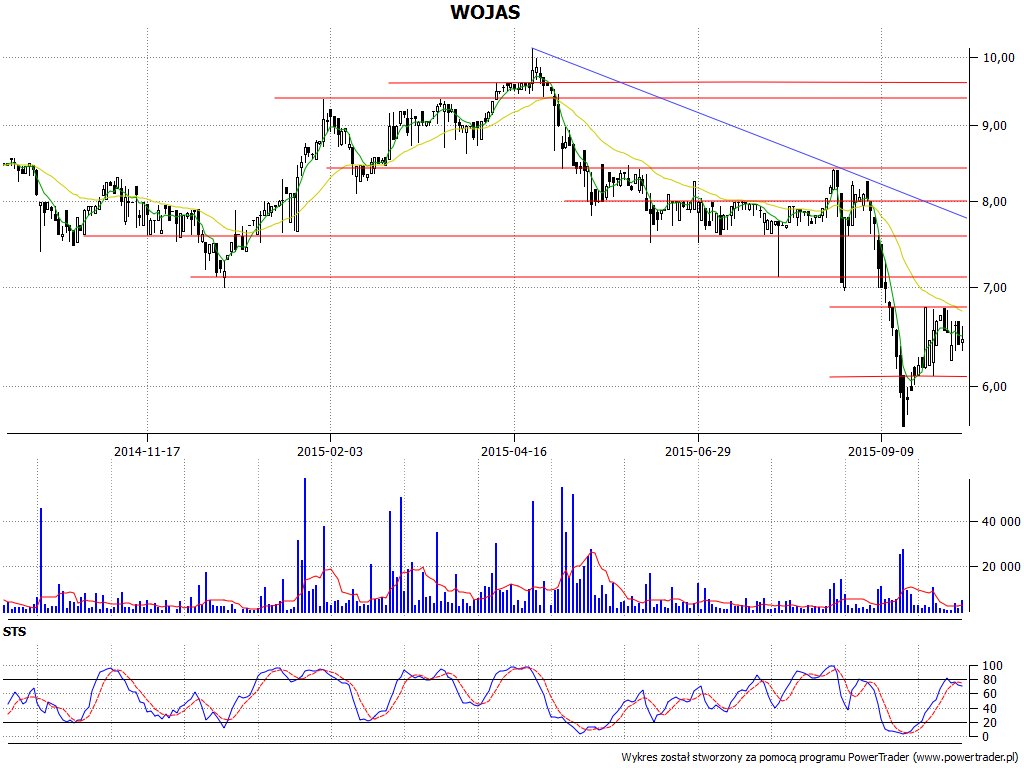Image resolution: width=1024 pixels, height=768 pixels.
Task: Select the 2015-04-16 date label
Action: click(x=514, y=451)
